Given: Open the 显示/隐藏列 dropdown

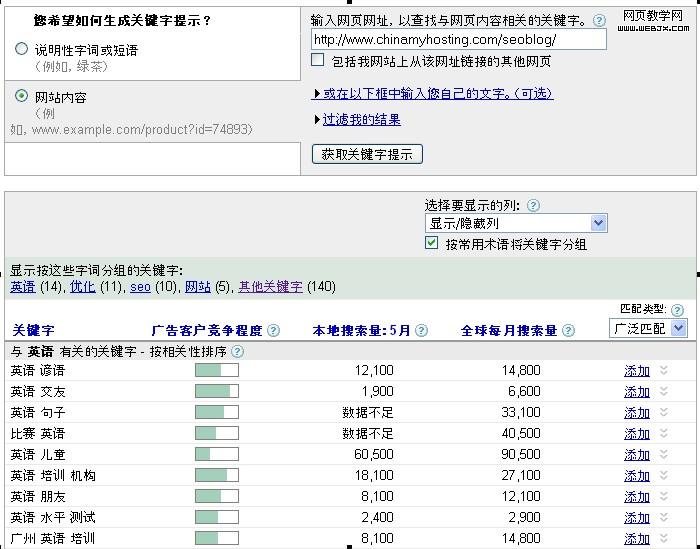Looking at the screenshot, I should (x=516, y=224).
